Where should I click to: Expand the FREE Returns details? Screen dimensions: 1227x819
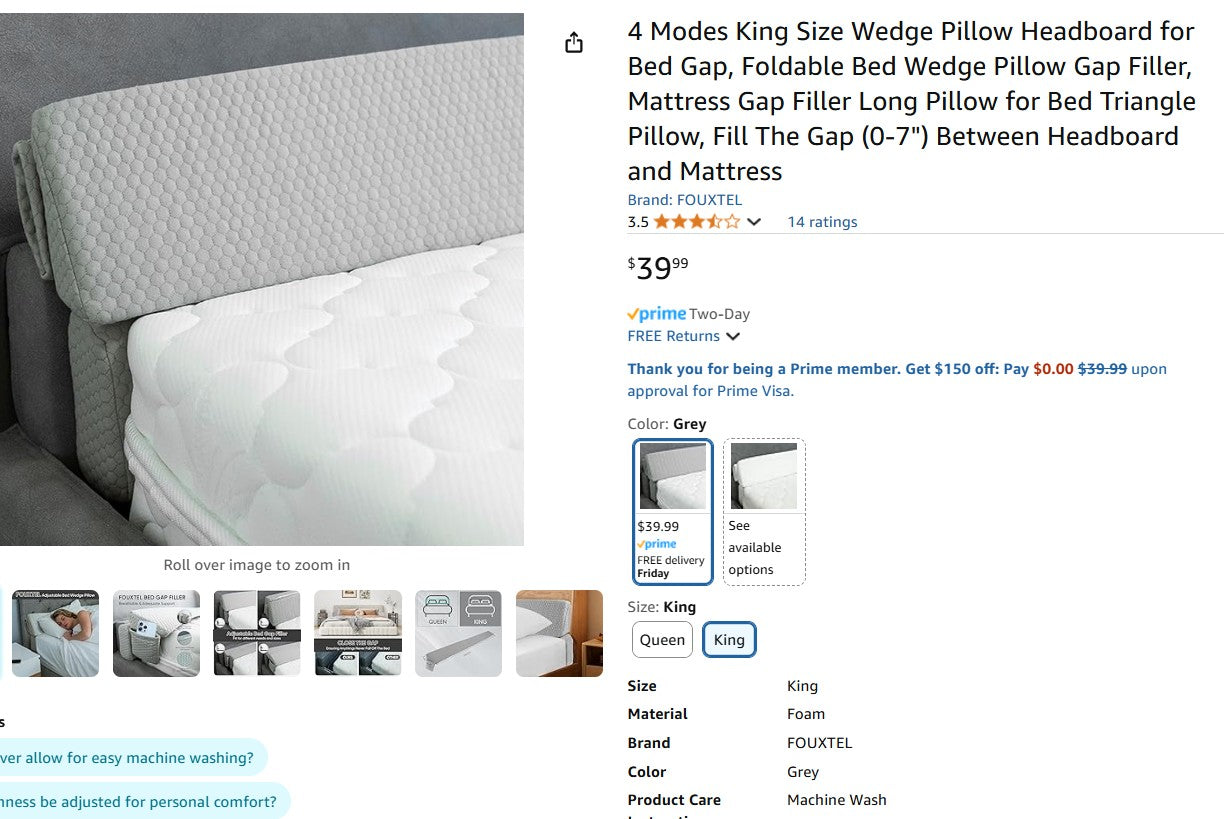(x=683, y=336)
